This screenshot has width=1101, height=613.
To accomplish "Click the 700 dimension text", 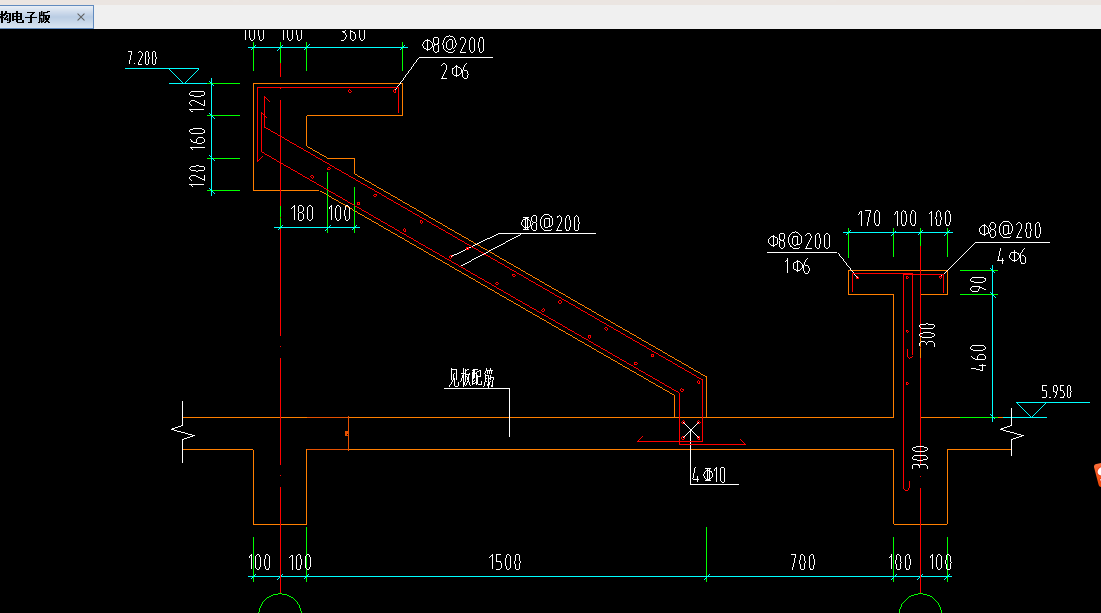I will point(803,562).
